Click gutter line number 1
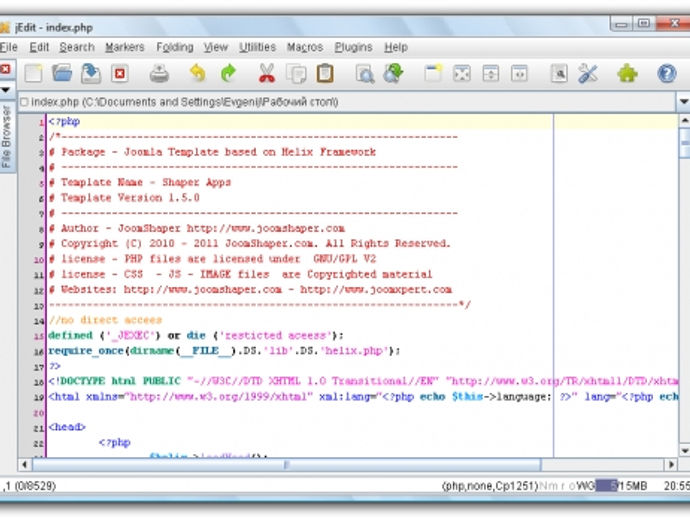This screenshot has height=518, width=690. click(x=41, y=122)
